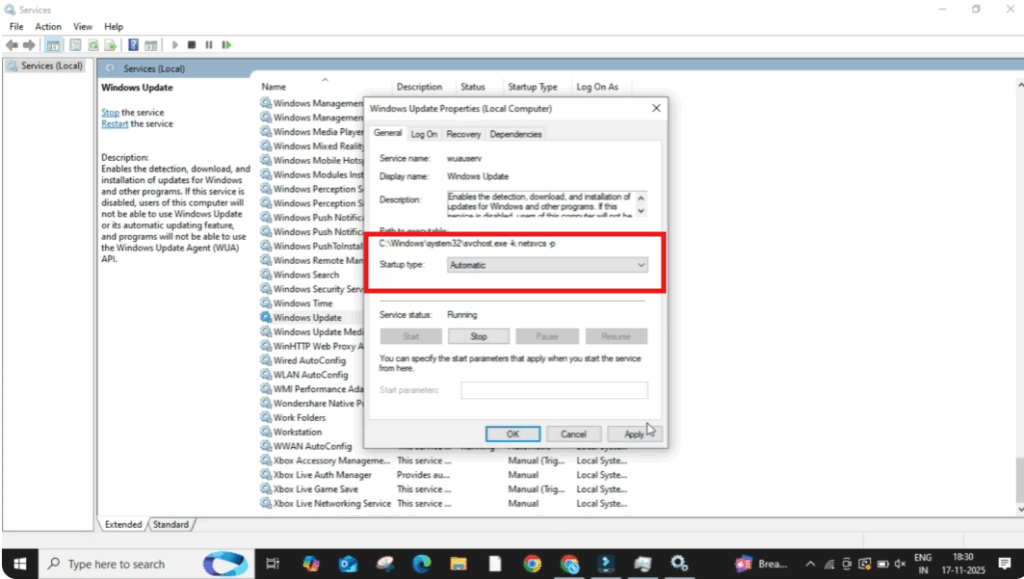This screenshot has height=579, width=1024.
Task: Switch to the Standard view tab
Action: pos(171,524)
